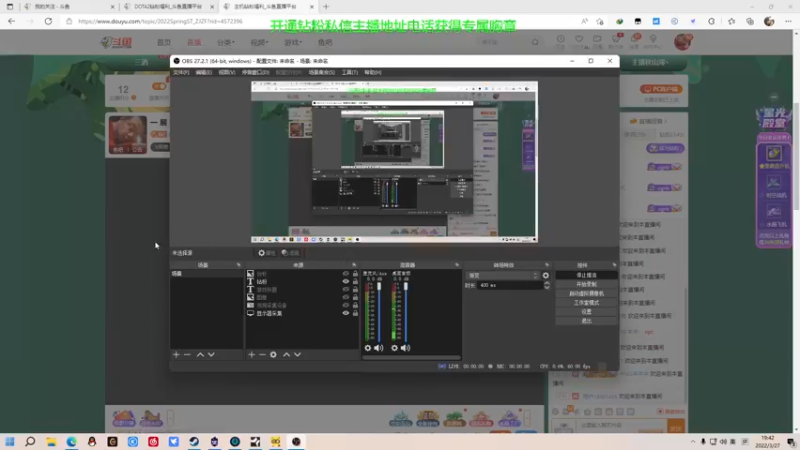The height and width of the screenshot is (450, 800).
Task: Click the browser refresh icon
Action: 48,21
